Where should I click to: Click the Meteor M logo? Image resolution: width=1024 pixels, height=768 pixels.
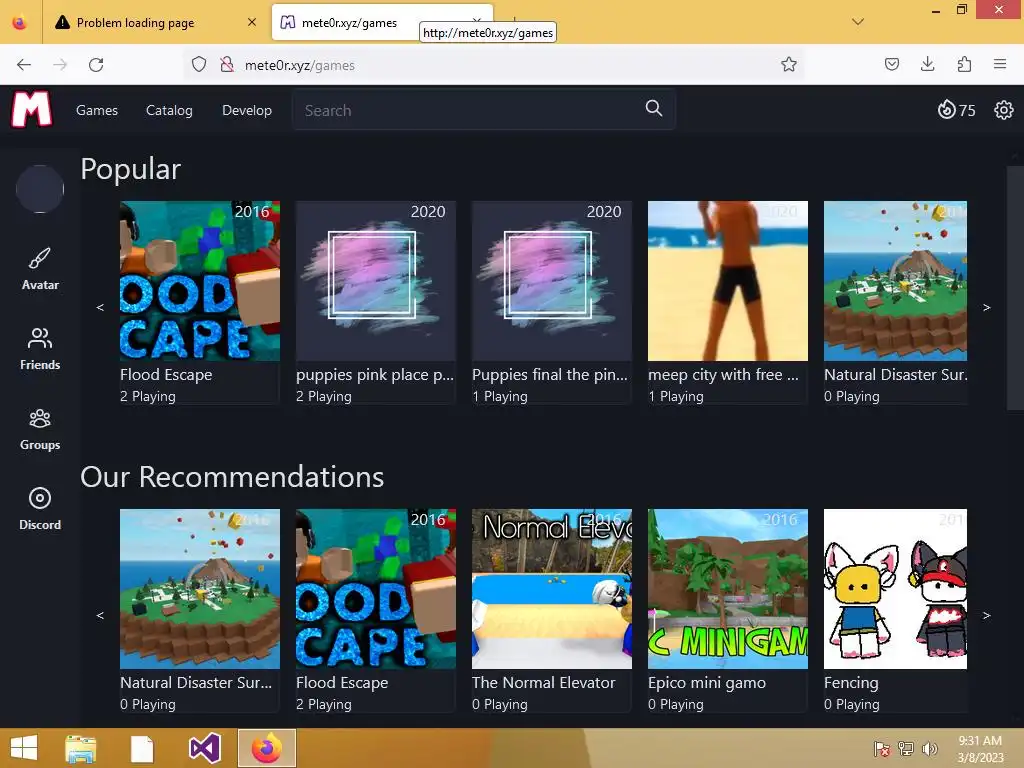31,109
